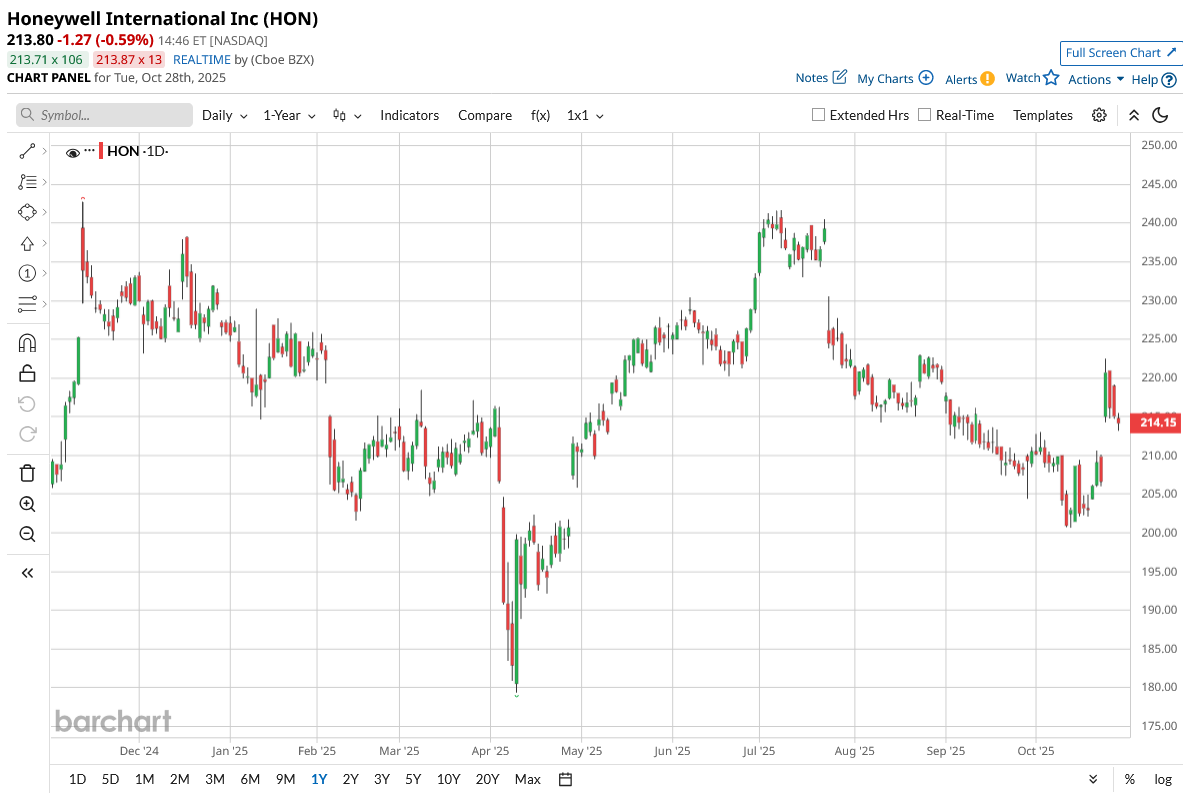Open the calendar date range picker
Viewport: 1183px width, 793px height.
coord(565,779)
